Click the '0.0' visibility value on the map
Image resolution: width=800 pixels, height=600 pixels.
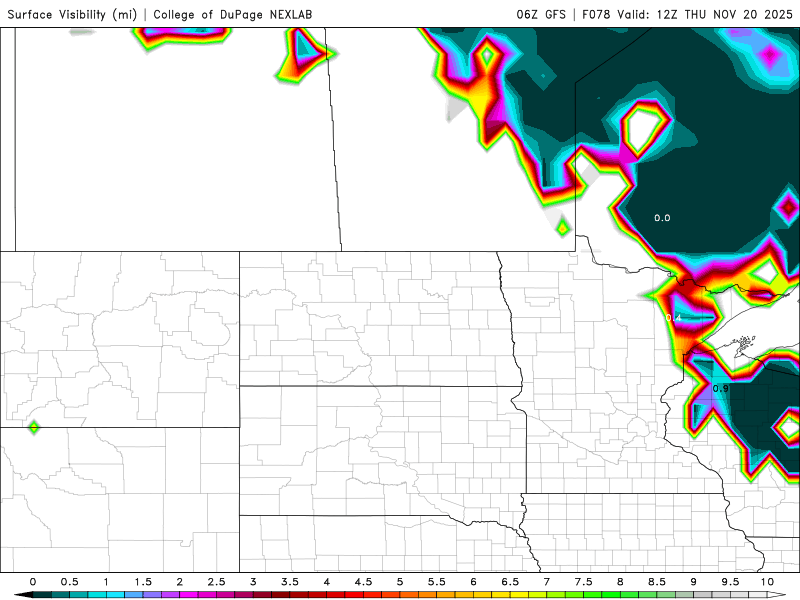pyautogui.click(x=662, y=218)
